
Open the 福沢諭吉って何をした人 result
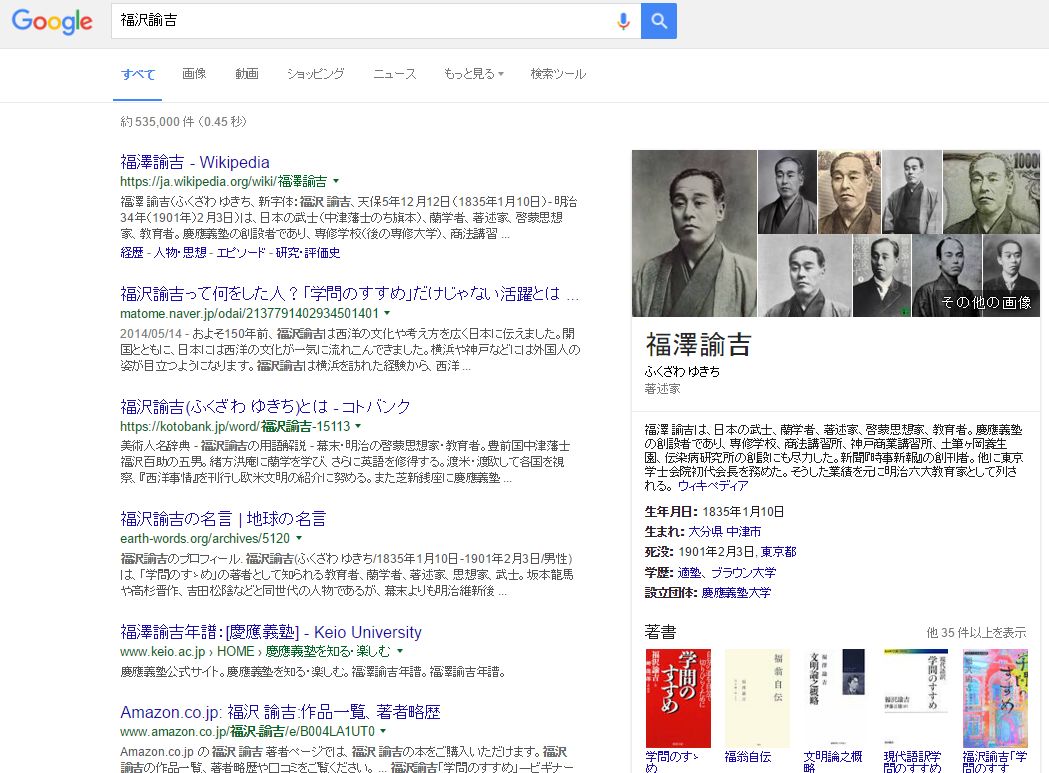tap(349, 294)
